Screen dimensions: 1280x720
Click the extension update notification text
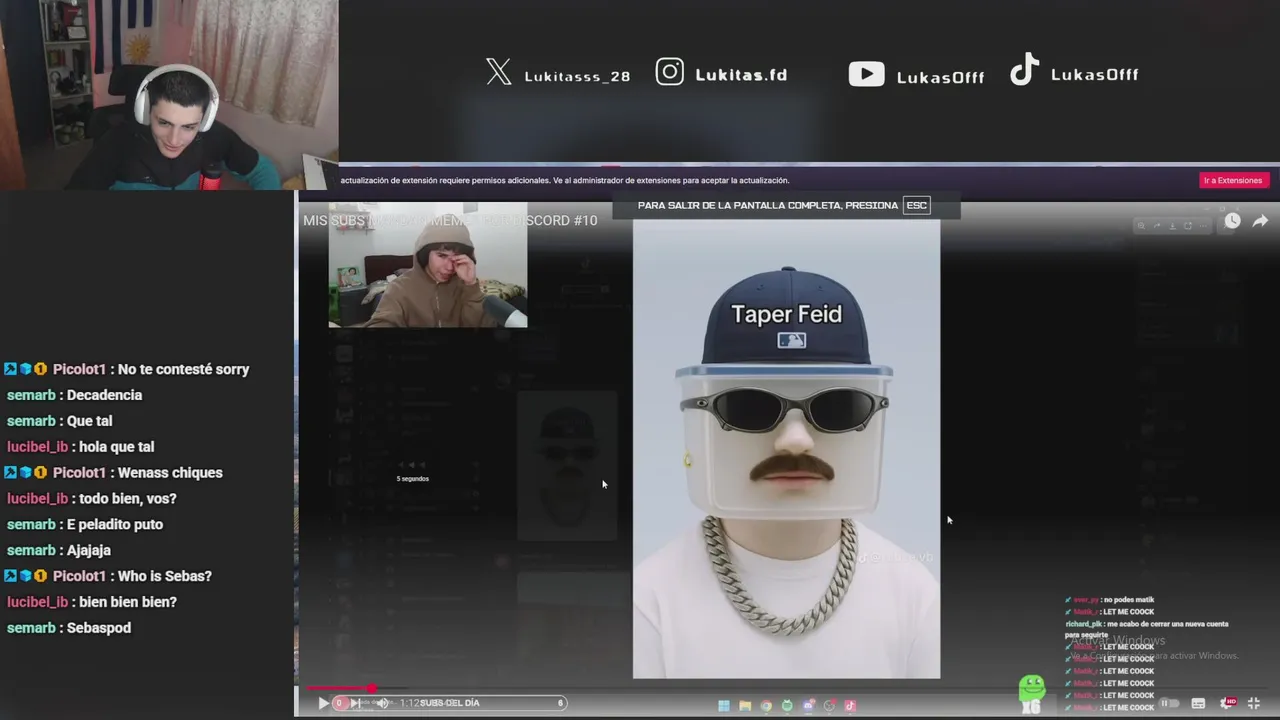pos(565,181)
